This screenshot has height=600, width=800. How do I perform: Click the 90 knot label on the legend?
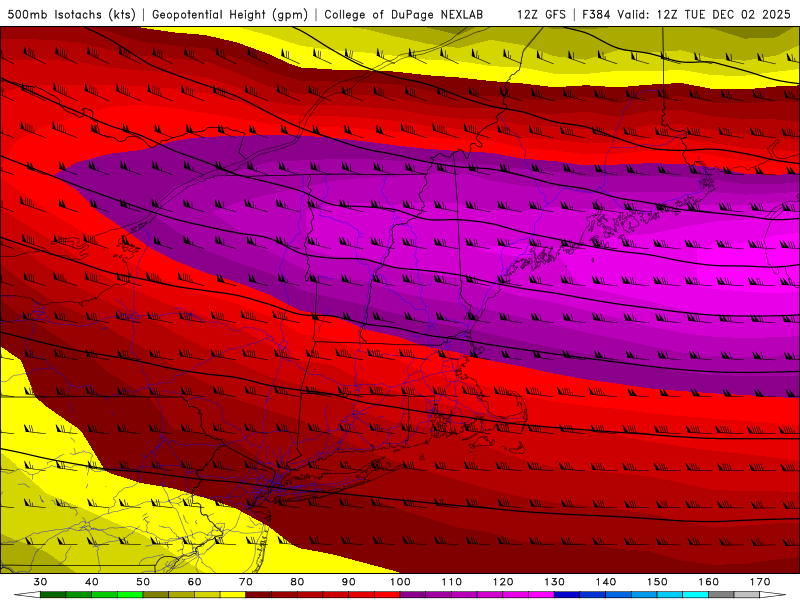tap(348, 582)
